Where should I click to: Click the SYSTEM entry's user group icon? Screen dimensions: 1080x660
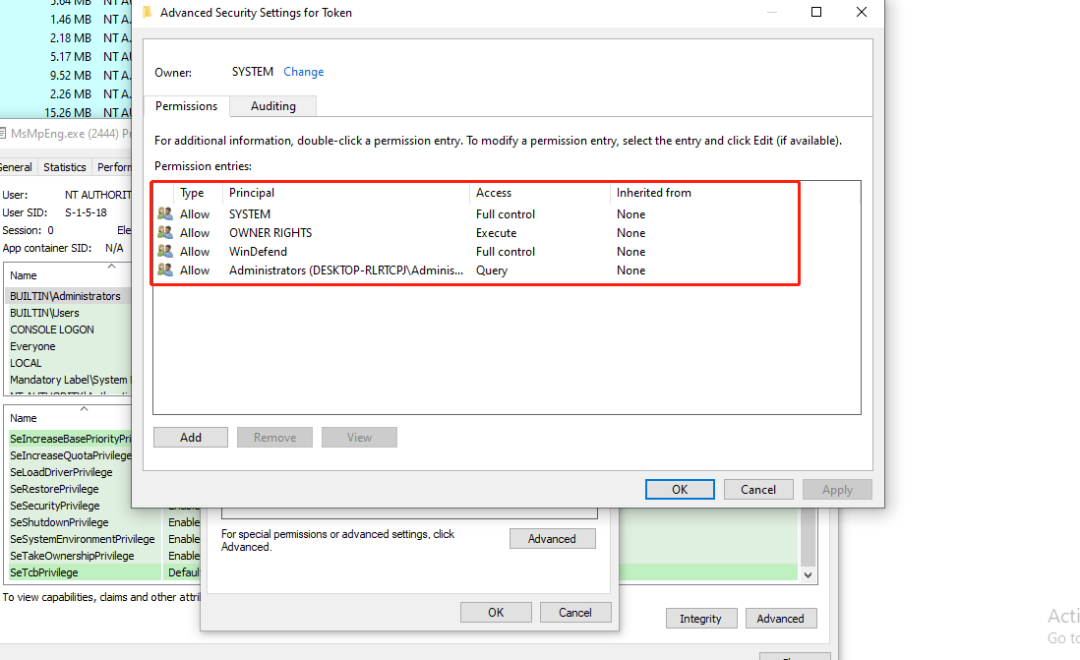pos(165,214)
